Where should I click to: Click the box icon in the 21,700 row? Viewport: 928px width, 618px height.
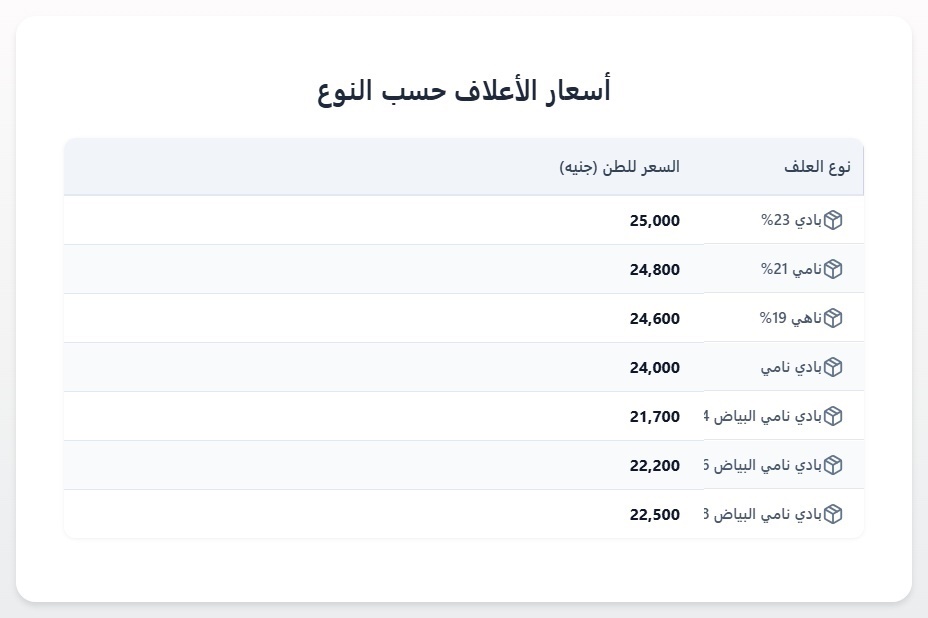[x=832, y=416]
